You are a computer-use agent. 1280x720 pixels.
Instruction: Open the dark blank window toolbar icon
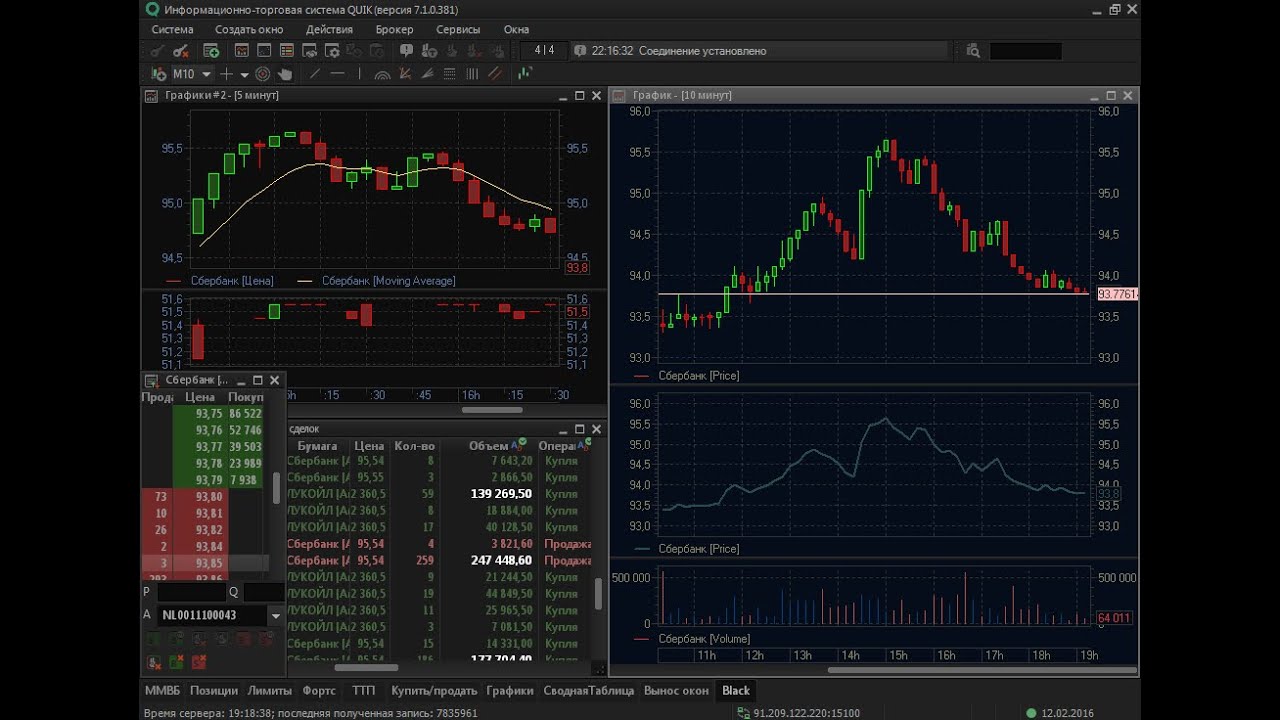264,51
